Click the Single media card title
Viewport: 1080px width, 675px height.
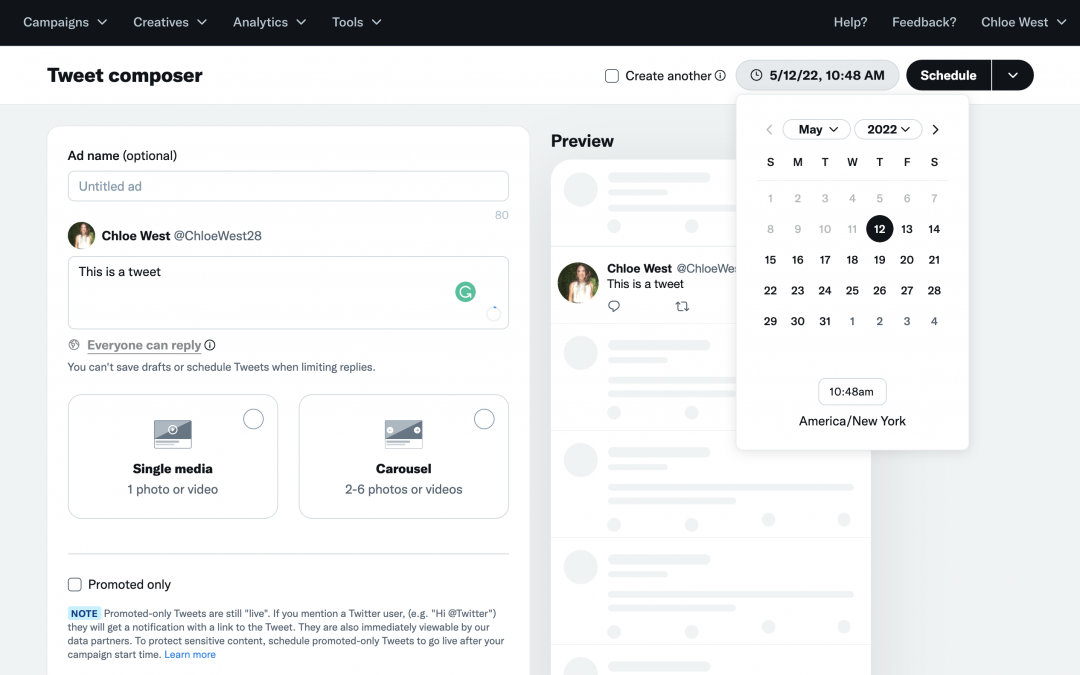click(x=173, y=468)
